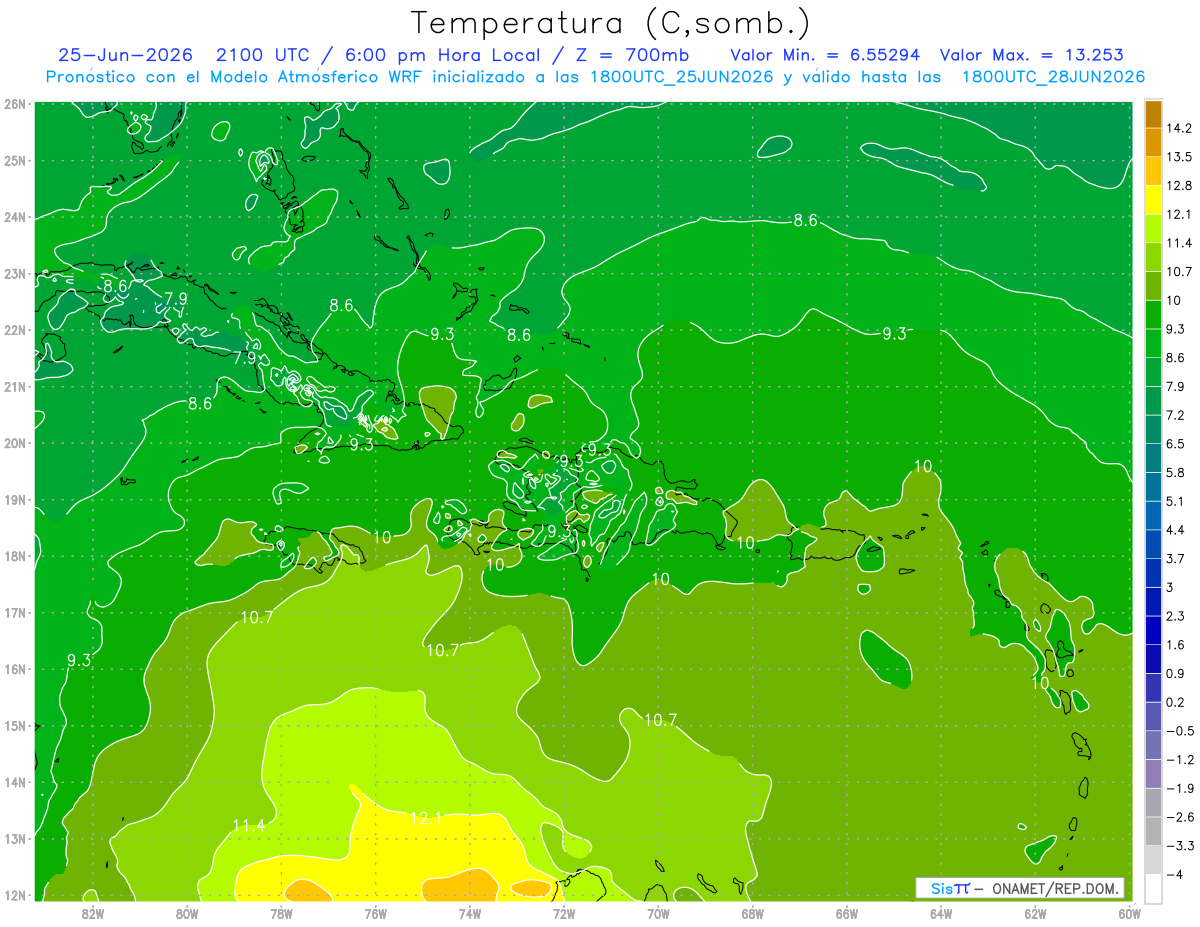1200x927 pixels.
Task: Click the '13.5' colorbar label
Action: [x=1180, y=157]
